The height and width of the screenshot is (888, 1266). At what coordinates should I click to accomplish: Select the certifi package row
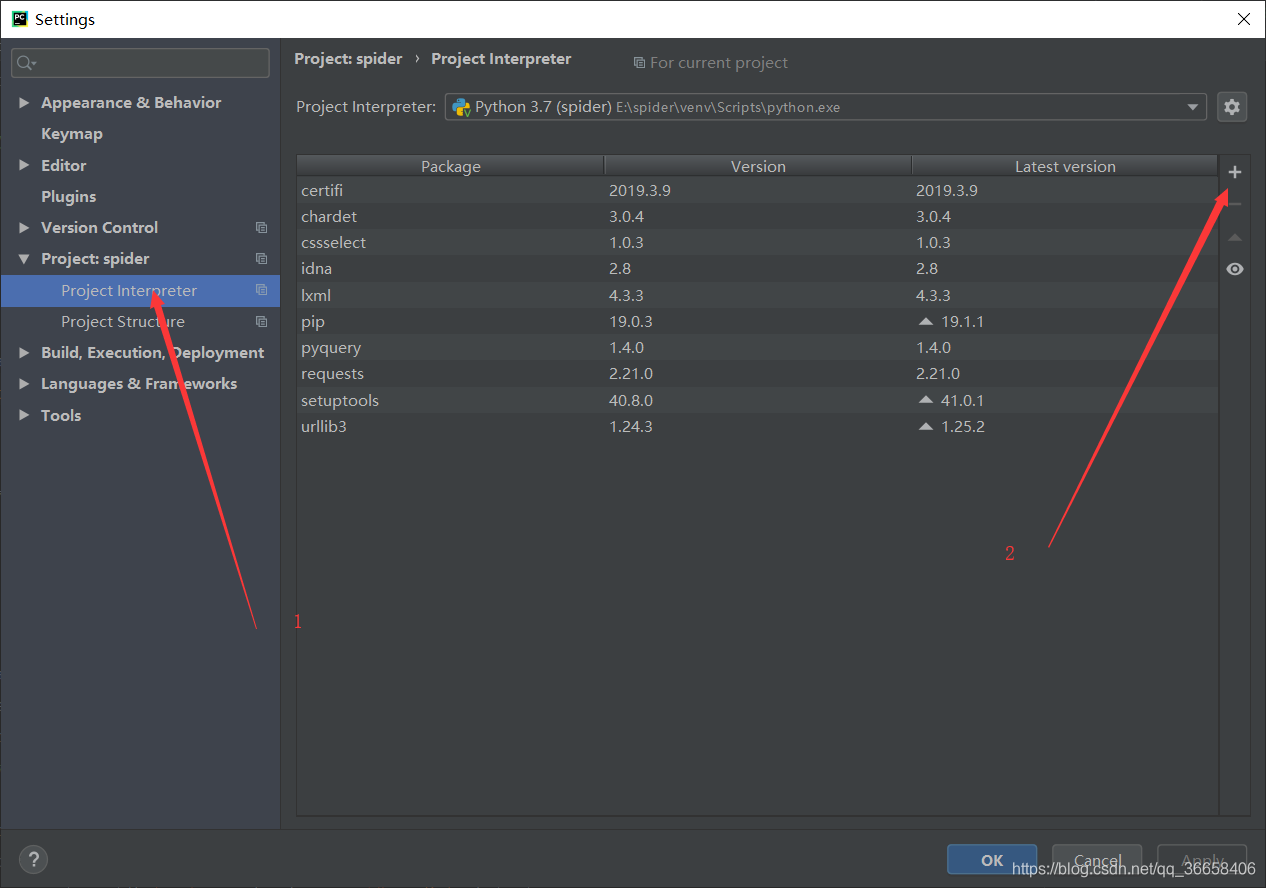(x=757, y=190)
